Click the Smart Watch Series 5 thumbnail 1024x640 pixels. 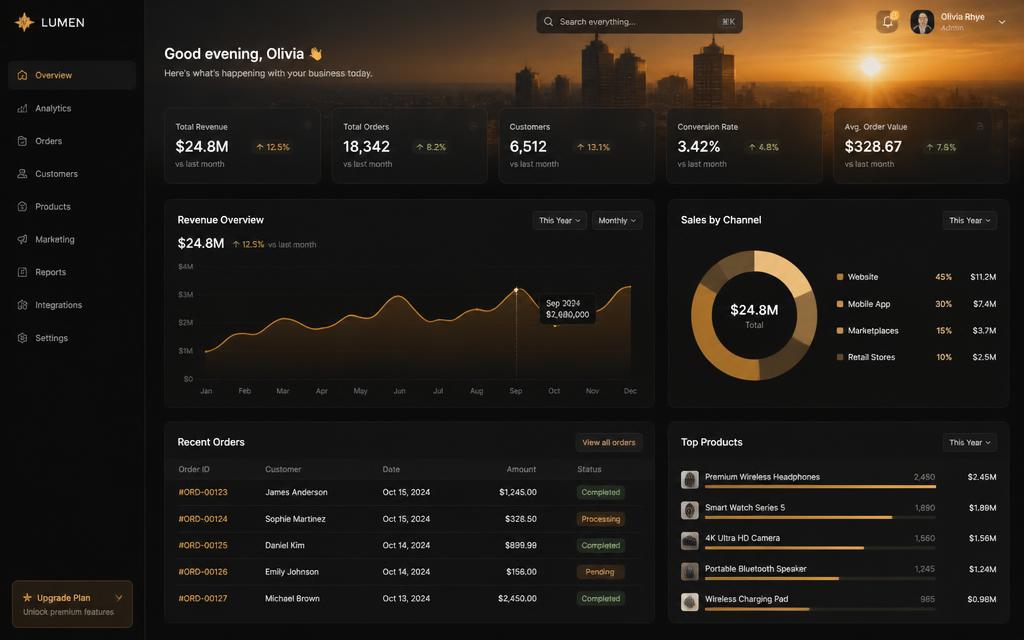pos(690,511)
